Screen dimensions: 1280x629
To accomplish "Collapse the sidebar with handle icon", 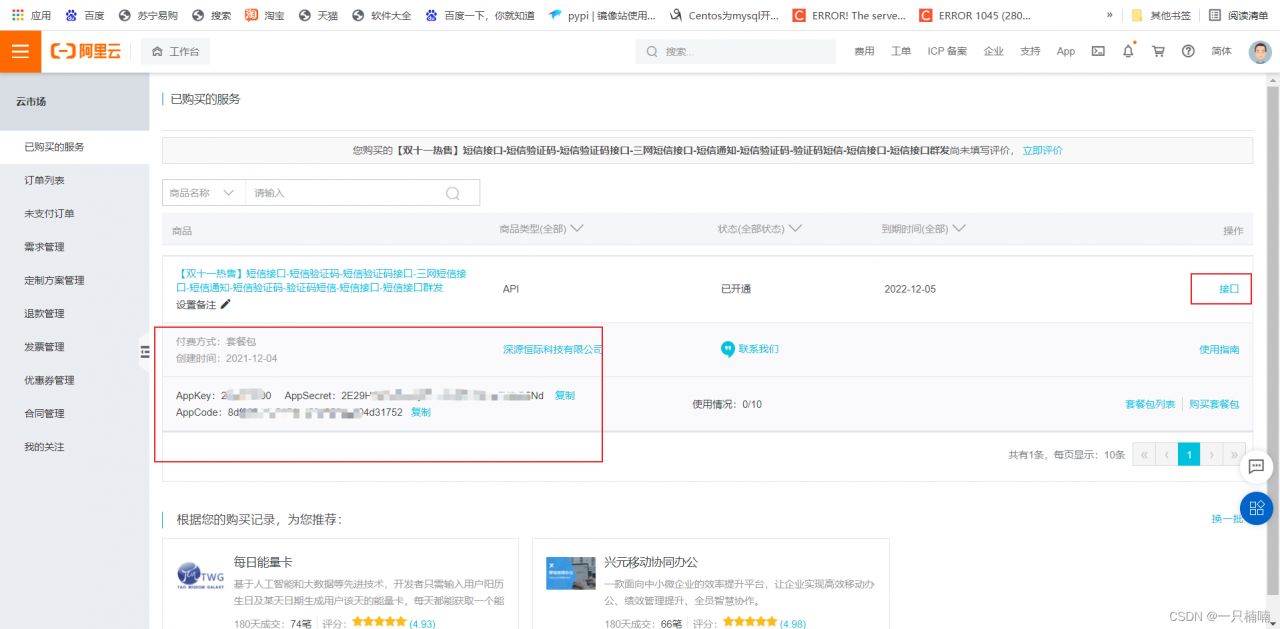I will [145, 351].
